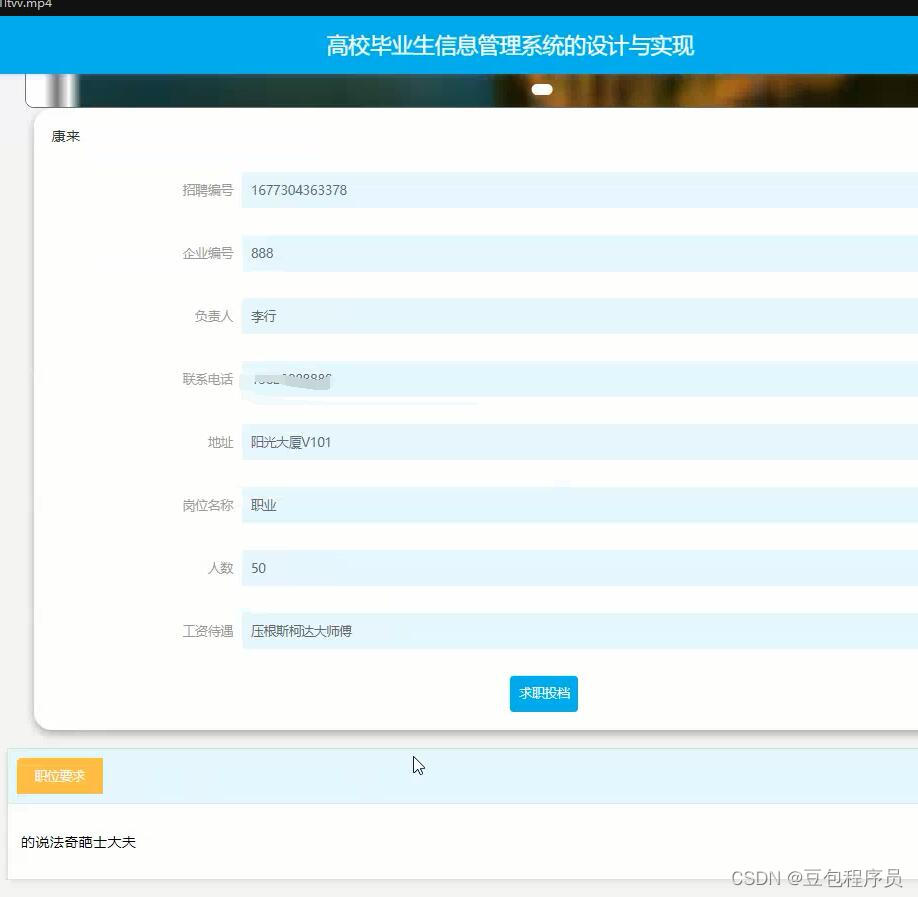Click the 康来 company name link

coord(65,136)
